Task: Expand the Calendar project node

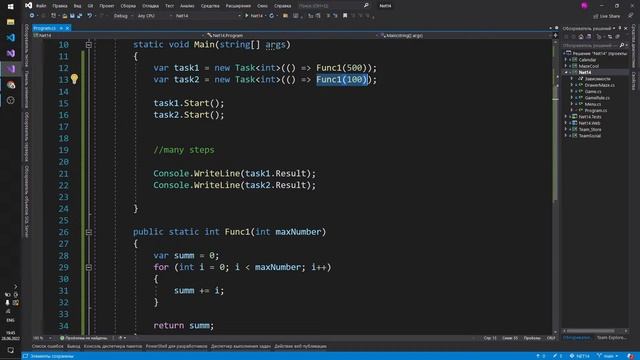Action: (566, 60)
